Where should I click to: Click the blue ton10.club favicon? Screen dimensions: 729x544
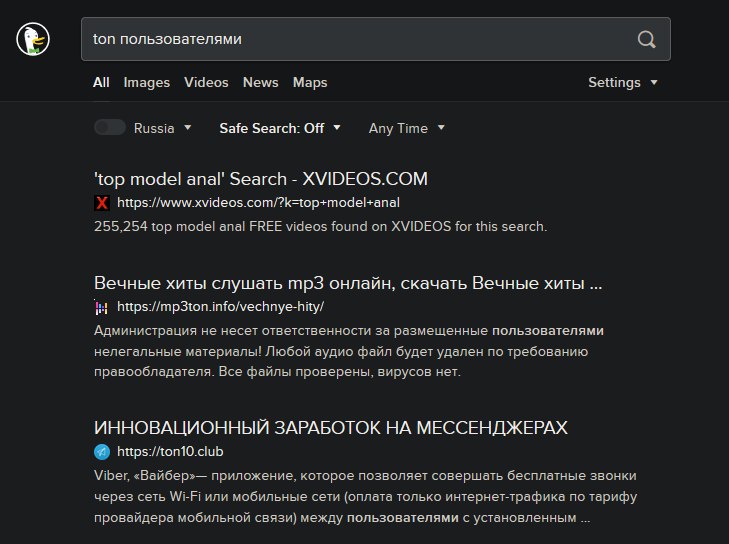tap(102, 452)
